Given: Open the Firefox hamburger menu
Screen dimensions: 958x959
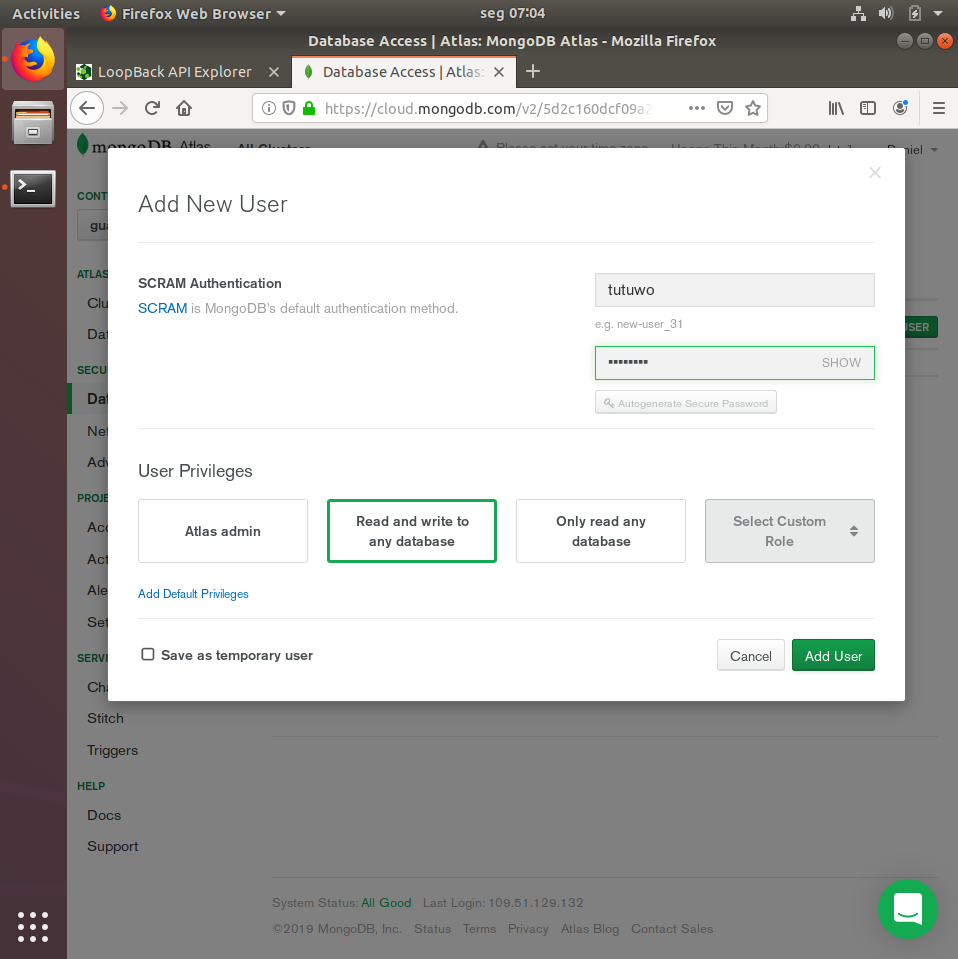Looking at the screenshot, I should [x=937, y=107].
